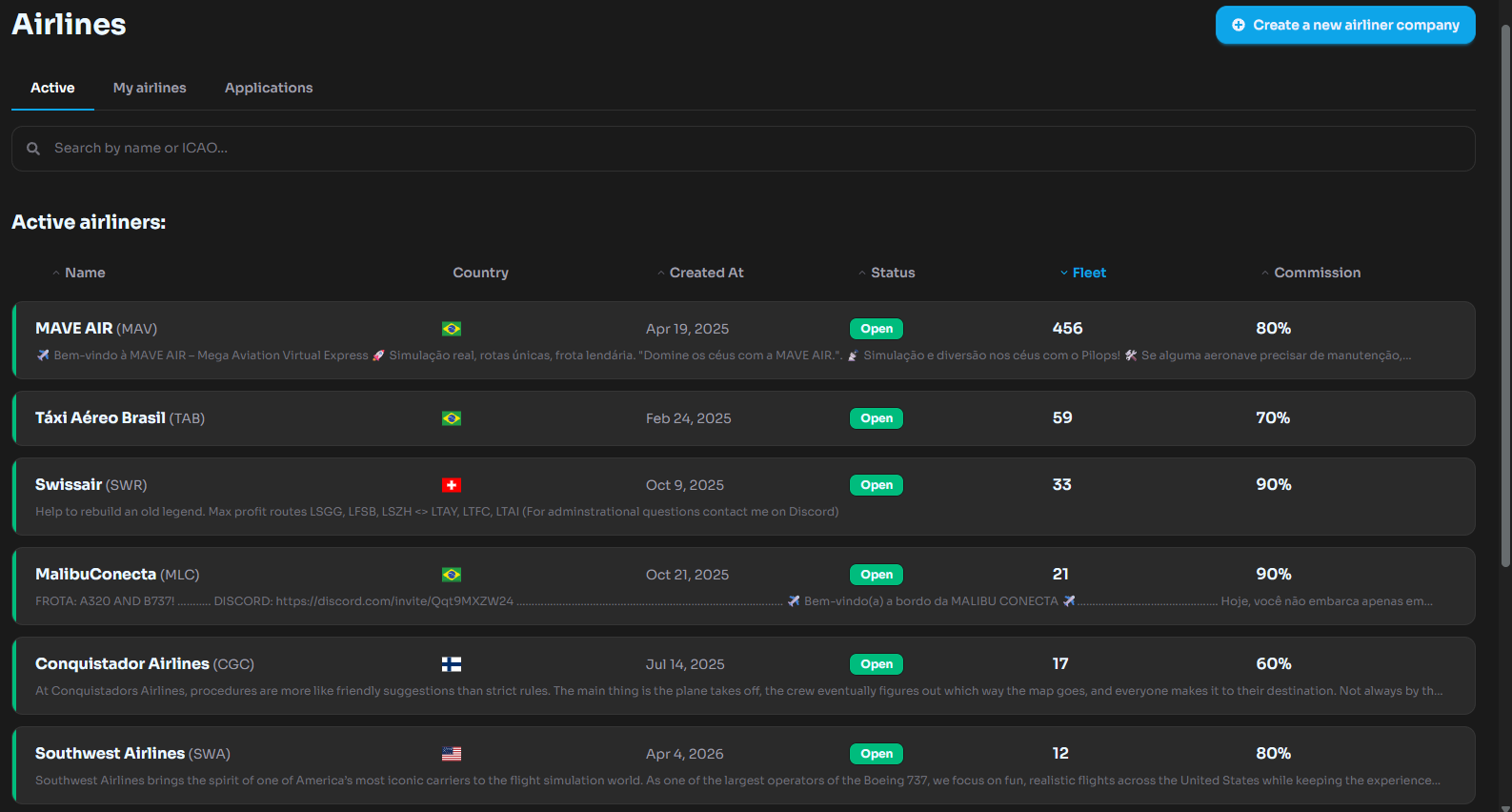Click the plus icon in Create airliner button
This screenshot has width=1512, height=812.
tap(1238, 25)
